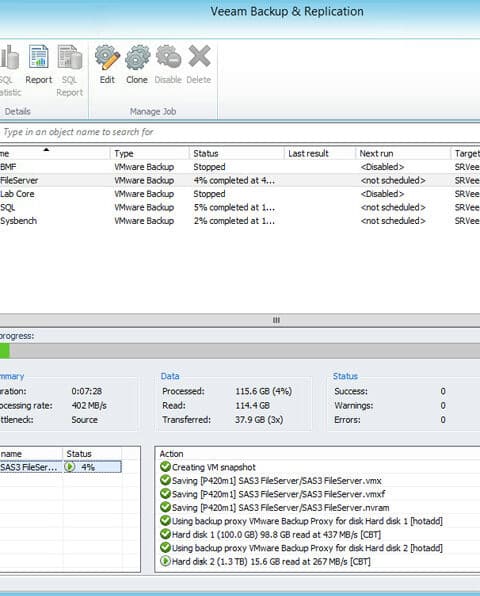Click the running status icon beside 4%
Image resolution: width=480 pixels, height=596 pixels.
(x=70, y=467)
